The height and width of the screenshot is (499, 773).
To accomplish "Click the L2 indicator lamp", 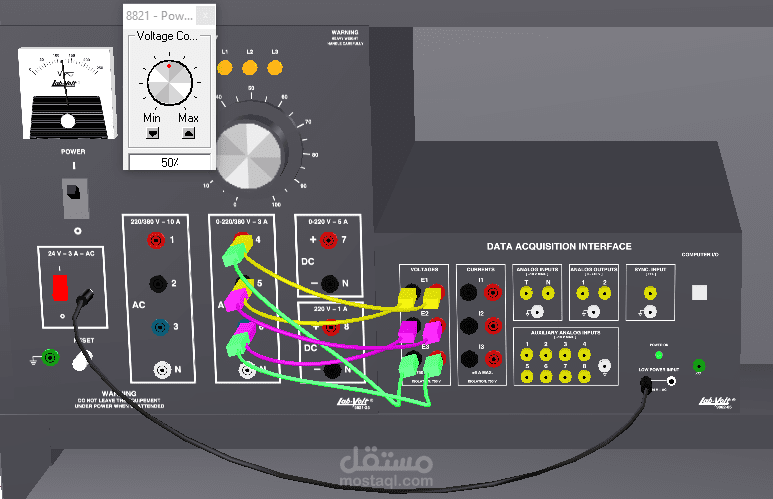I will tap(250, 68).
